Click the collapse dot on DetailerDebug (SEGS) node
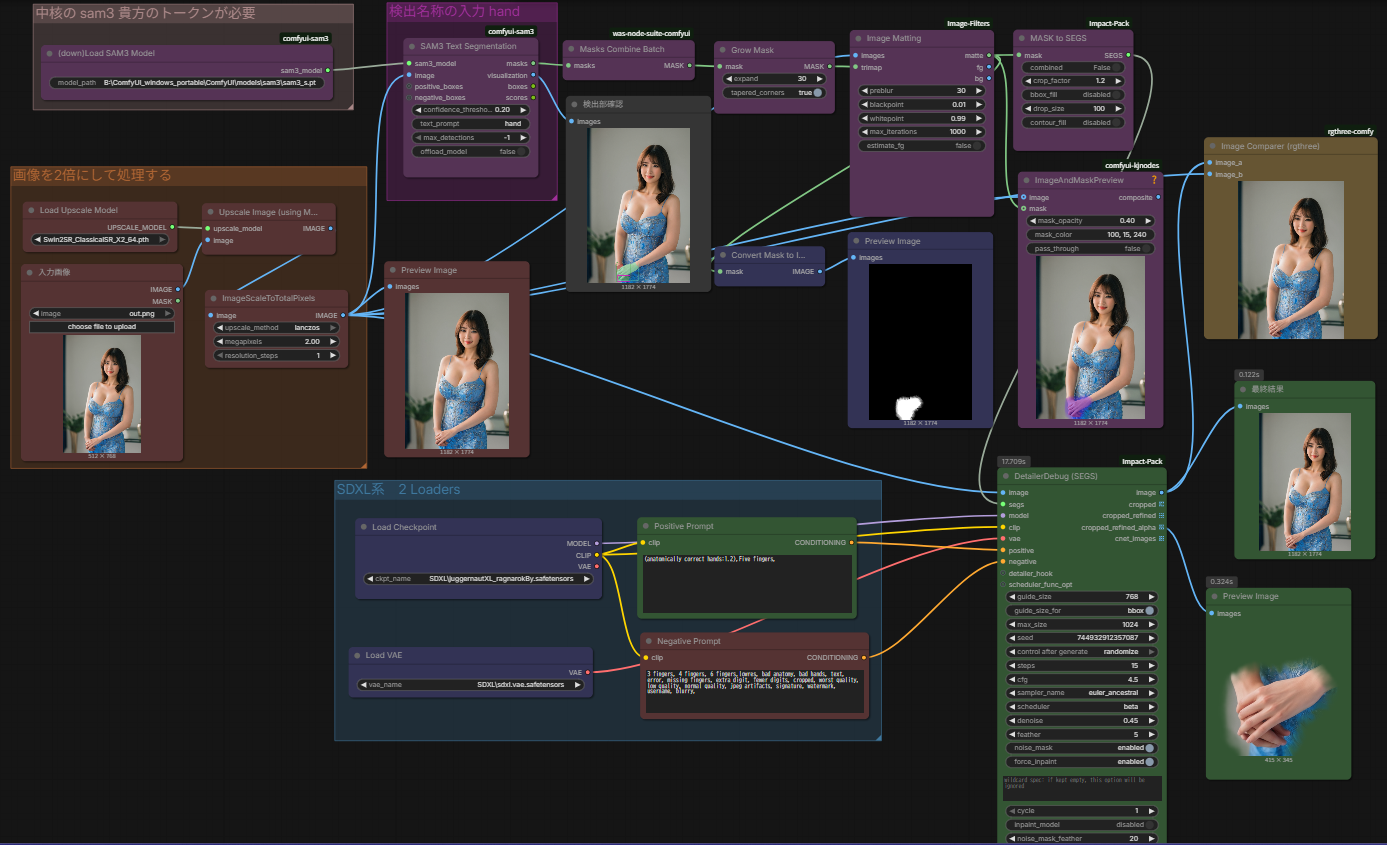Viewport: 1387px width, 845px height. click(1005, 476)
